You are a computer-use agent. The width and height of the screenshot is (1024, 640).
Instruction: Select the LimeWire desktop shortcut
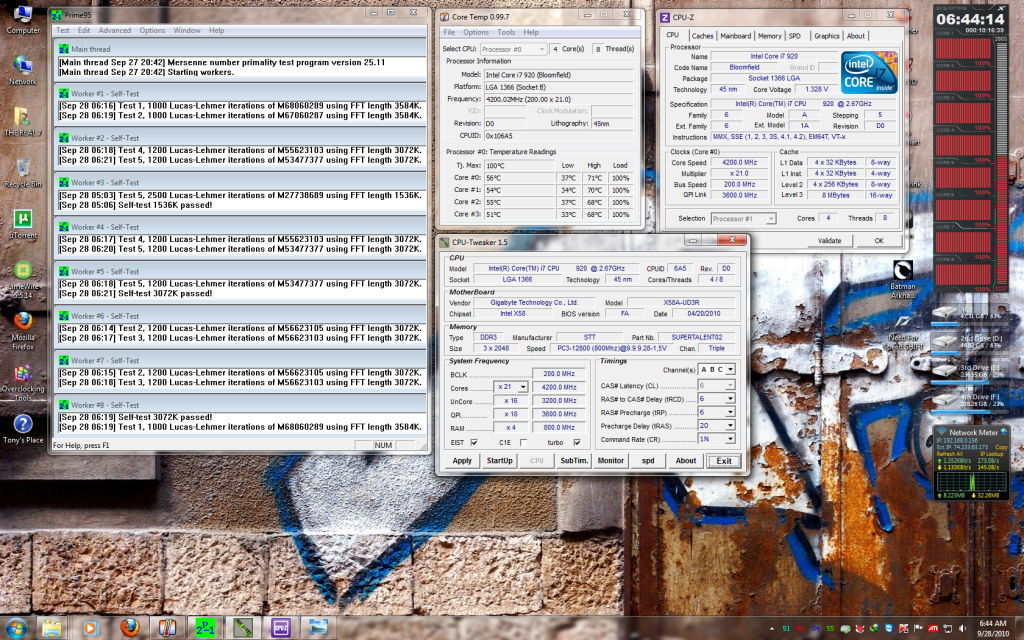[23, 280]
